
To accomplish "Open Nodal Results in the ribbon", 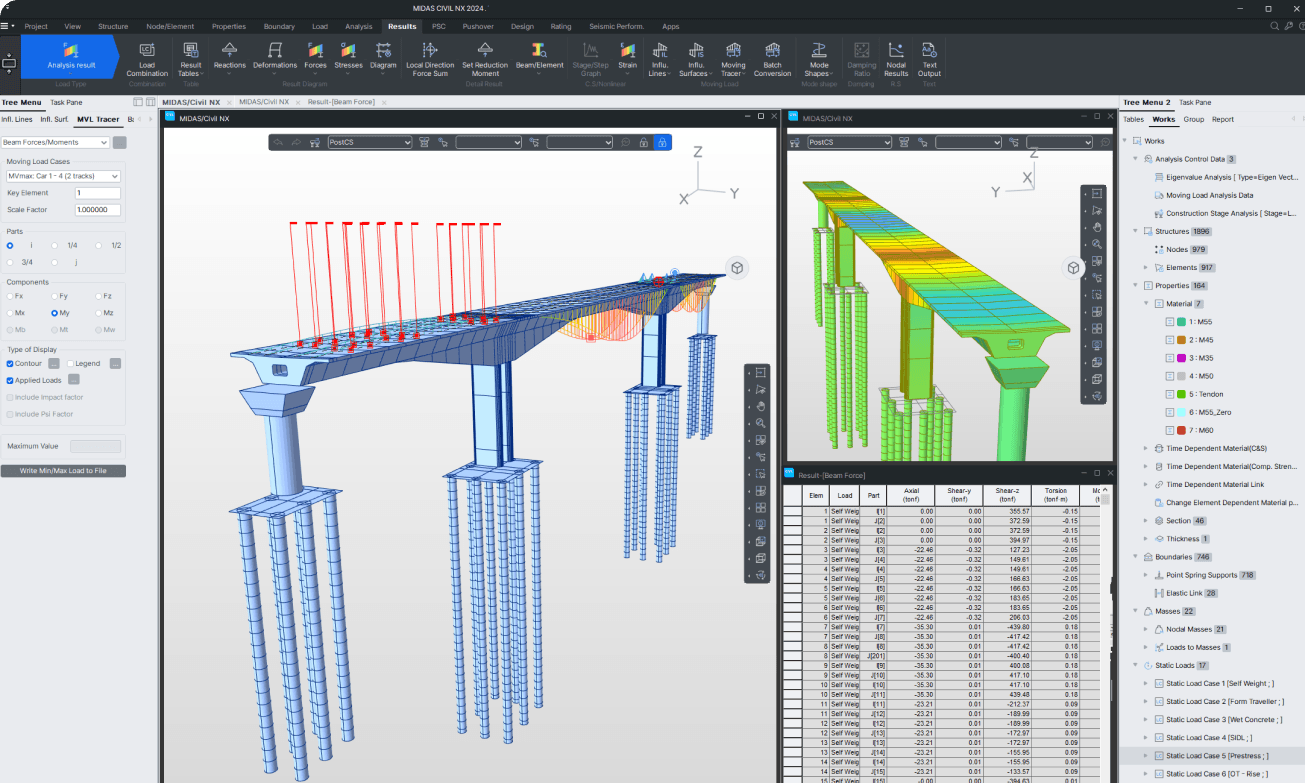I will tap(896, 59).
